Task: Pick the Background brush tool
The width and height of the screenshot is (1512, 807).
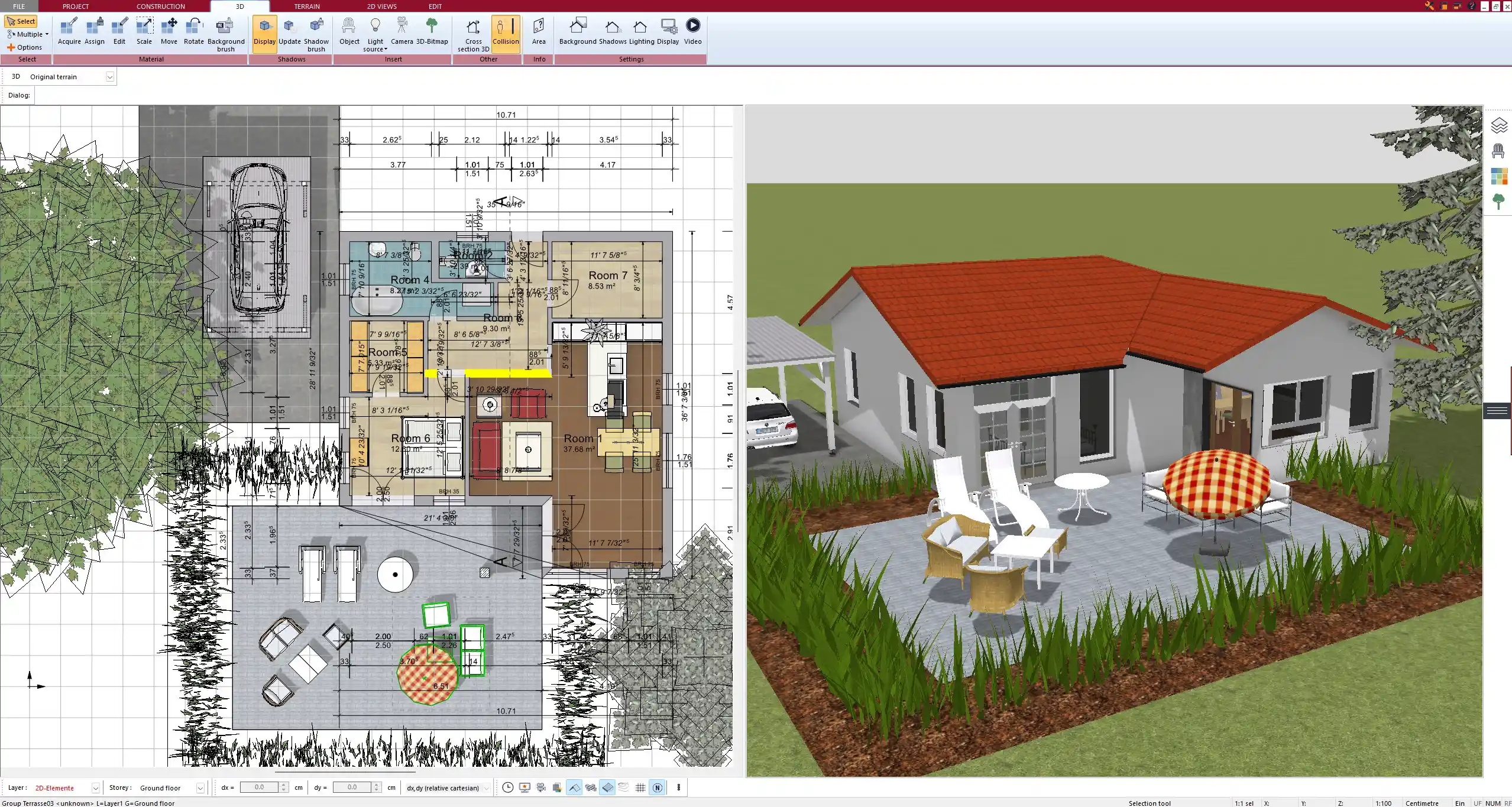Action: coord(226,34)
